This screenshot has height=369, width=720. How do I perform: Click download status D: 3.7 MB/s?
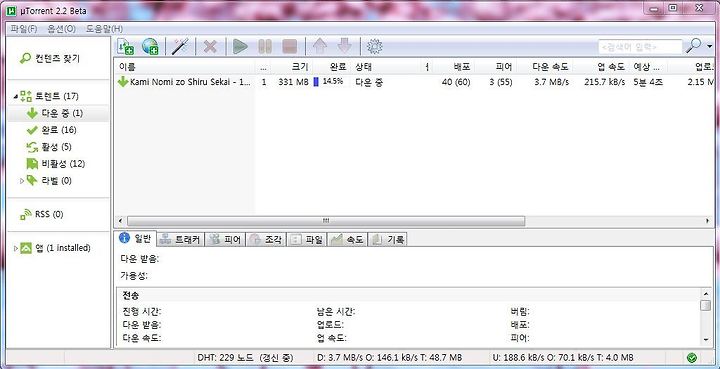pos(389,358)
